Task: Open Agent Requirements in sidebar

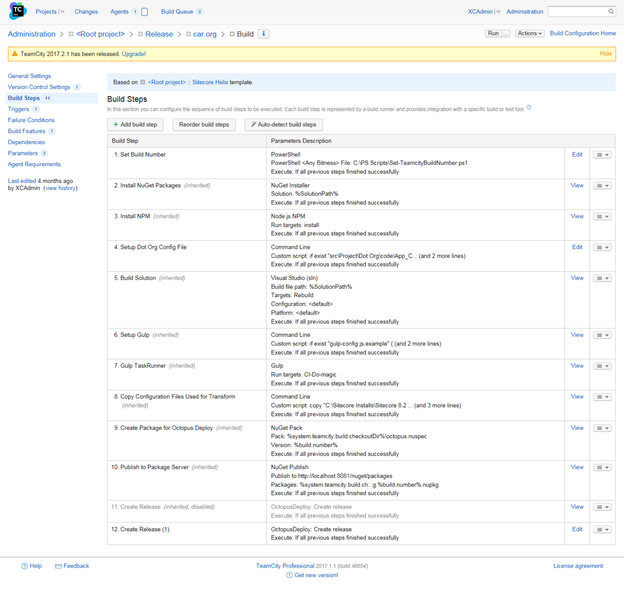Action: (34, 164)
